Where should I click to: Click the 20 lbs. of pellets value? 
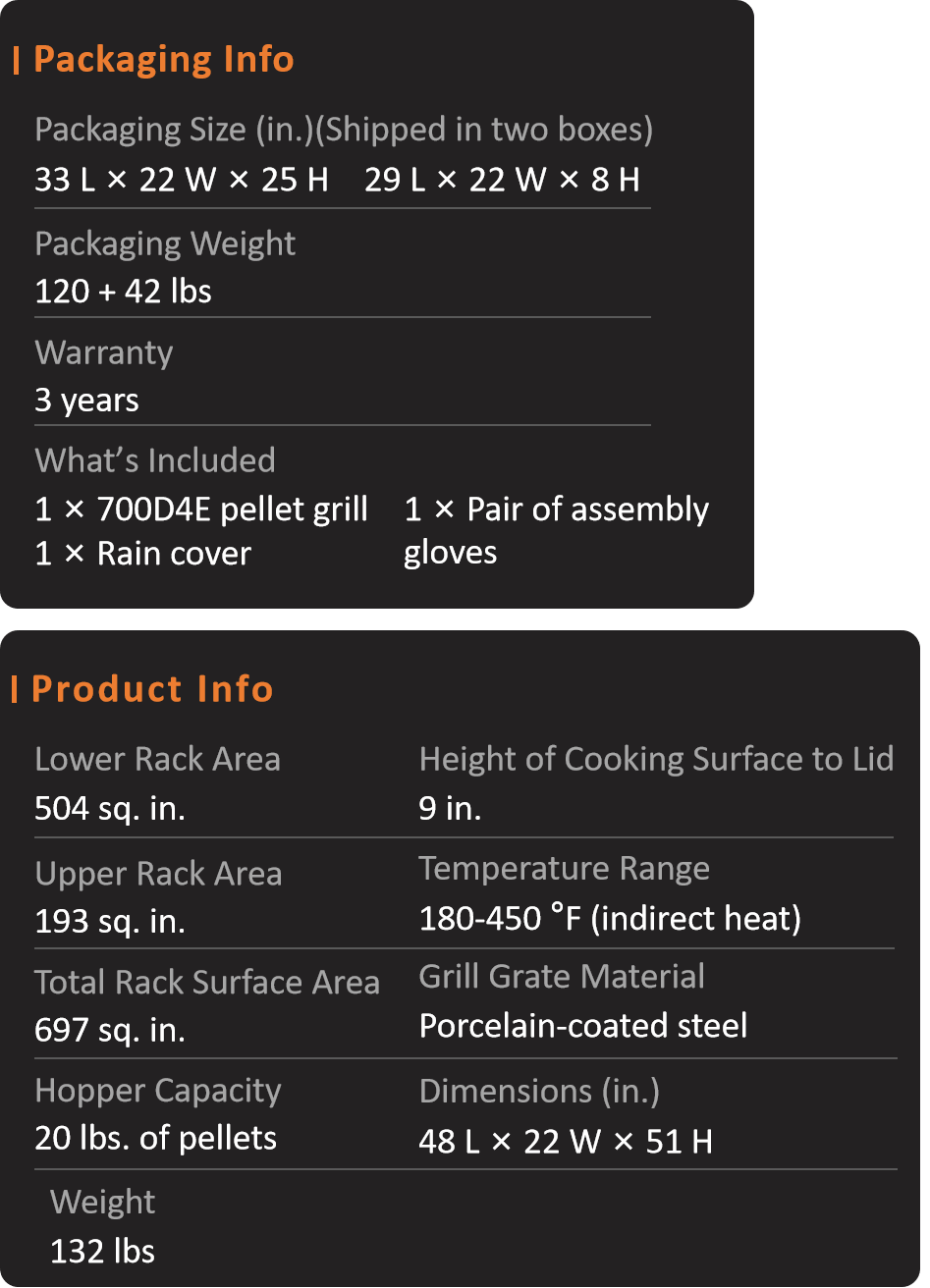tap(155, 1139)
